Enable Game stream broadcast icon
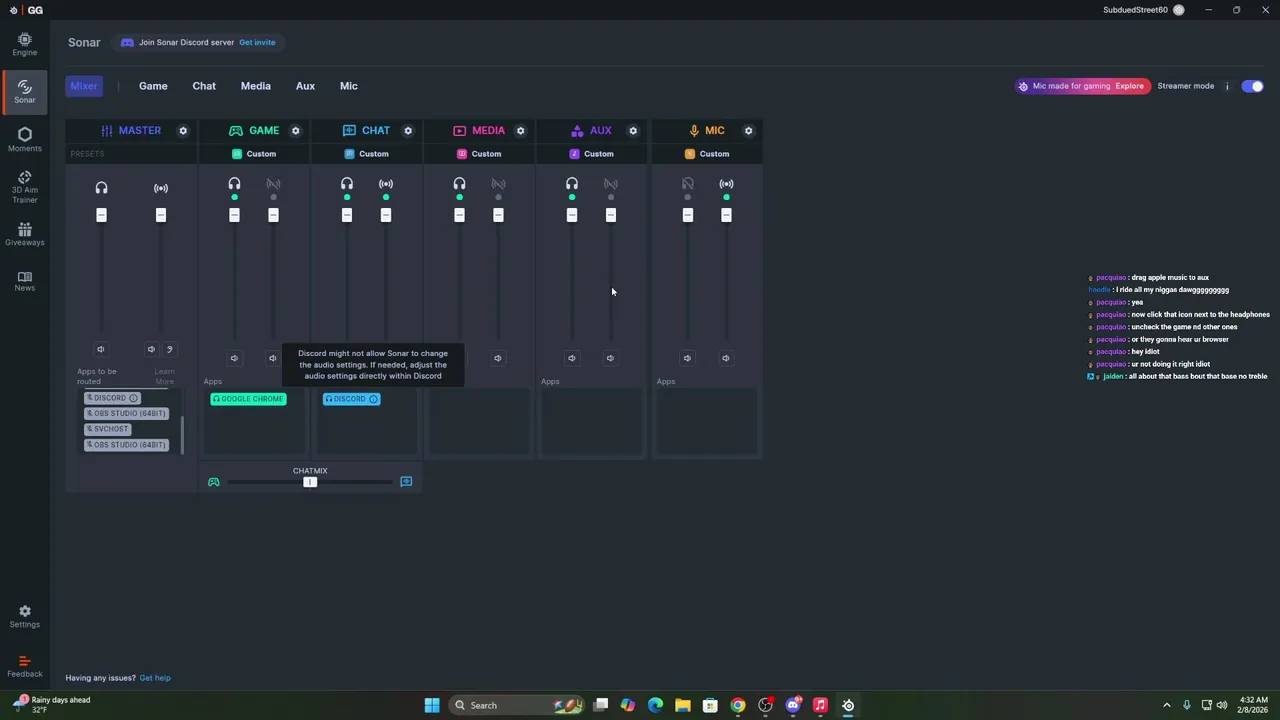 273,184
